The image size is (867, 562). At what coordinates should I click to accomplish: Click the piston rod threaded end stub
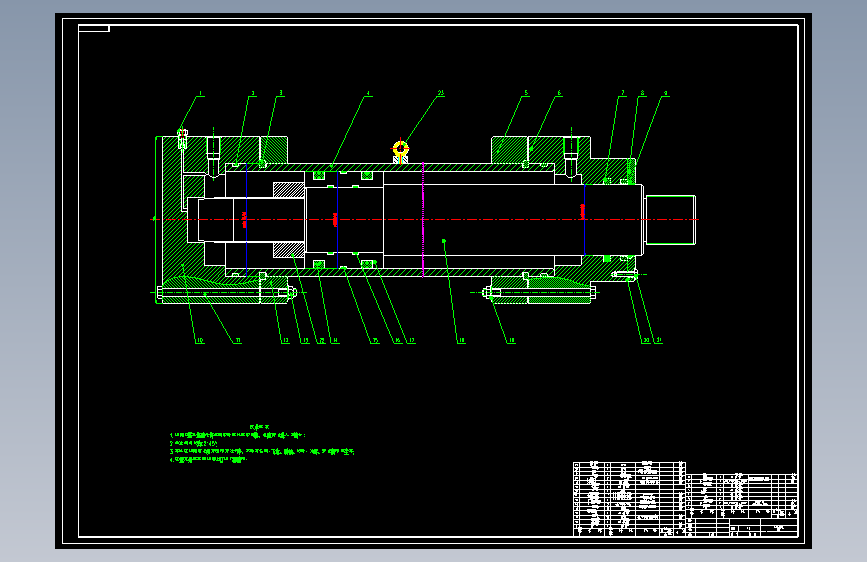(670, 220)
